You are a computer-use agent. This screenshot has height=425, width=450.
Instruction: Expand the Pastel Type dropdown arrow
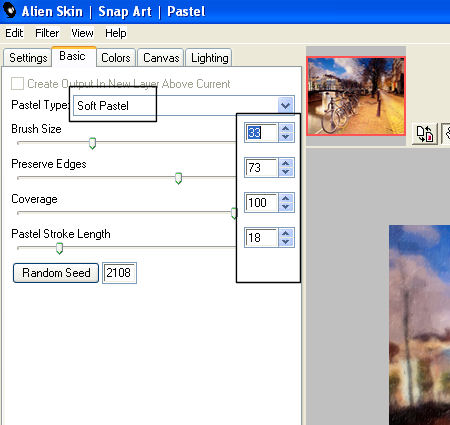tap(285, 106)
